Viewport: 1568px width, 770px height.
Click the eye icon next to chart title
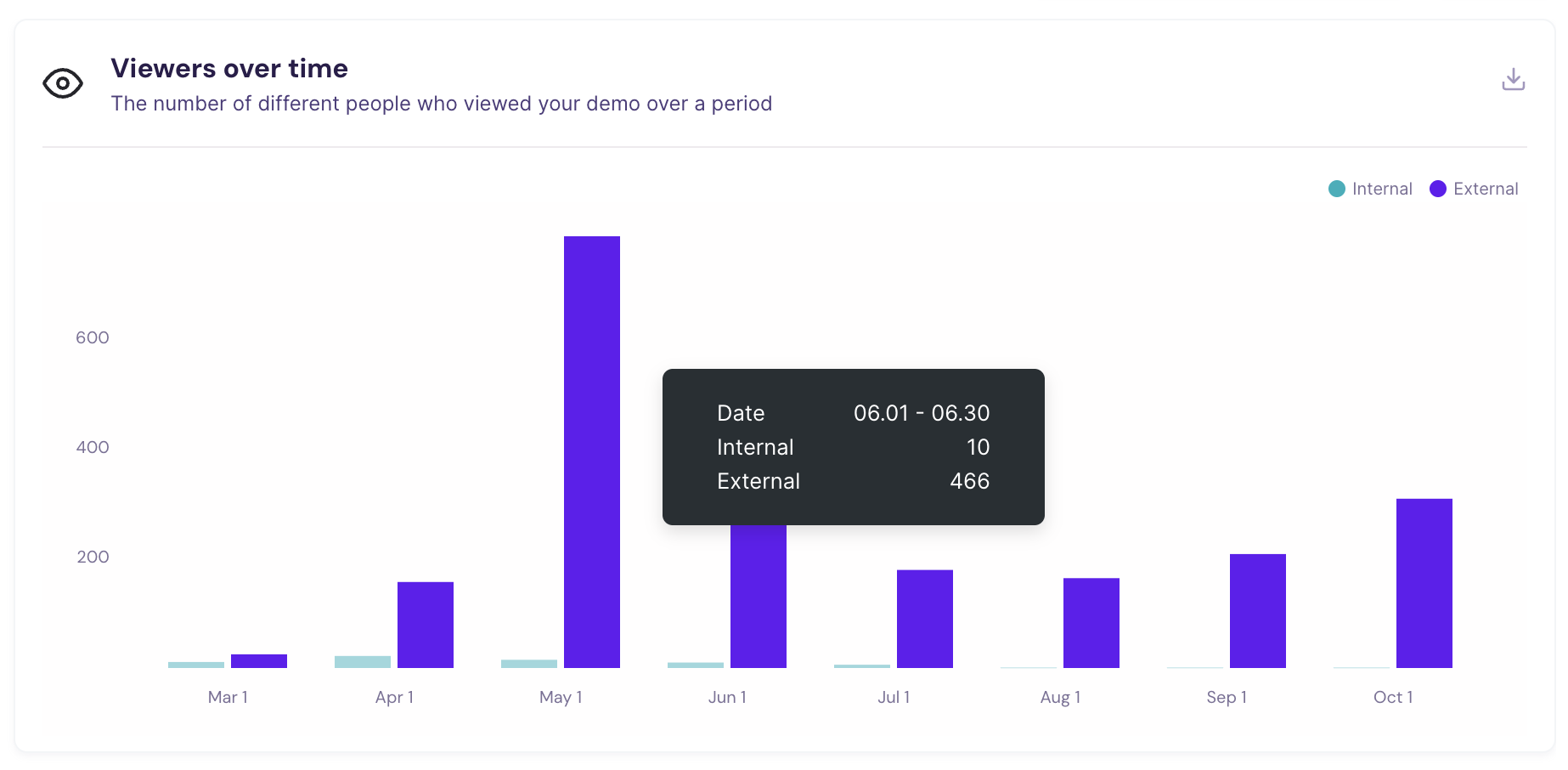pos(63,82)
